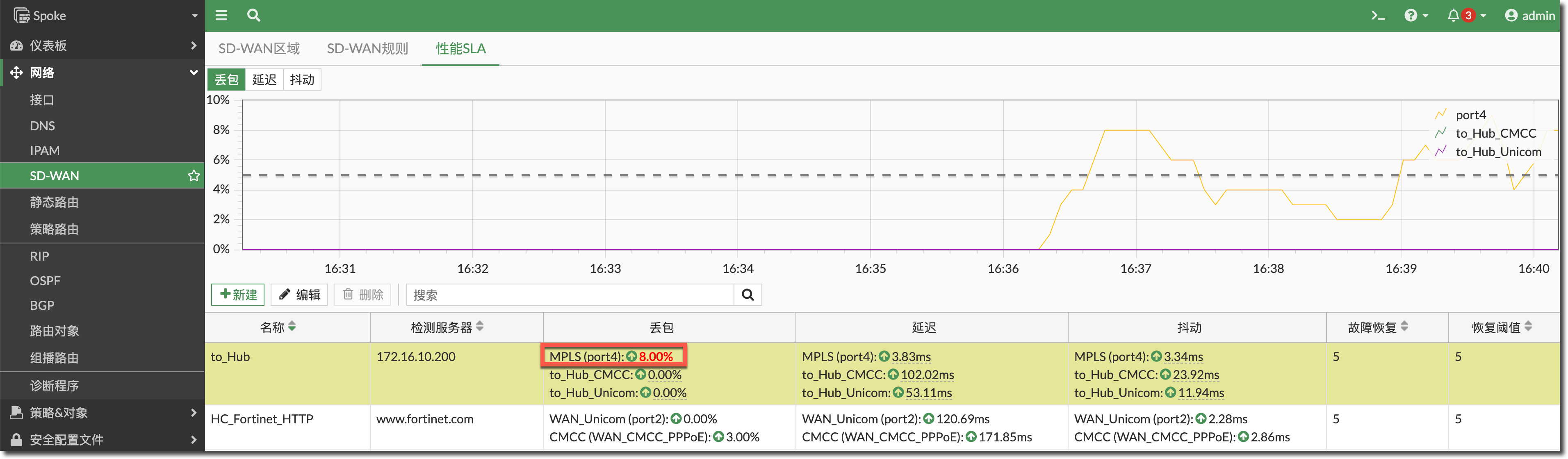Viewport: 1568px width, 459px height.
Task: Switch chart to 丢包 view
Action: click(226, 80)
